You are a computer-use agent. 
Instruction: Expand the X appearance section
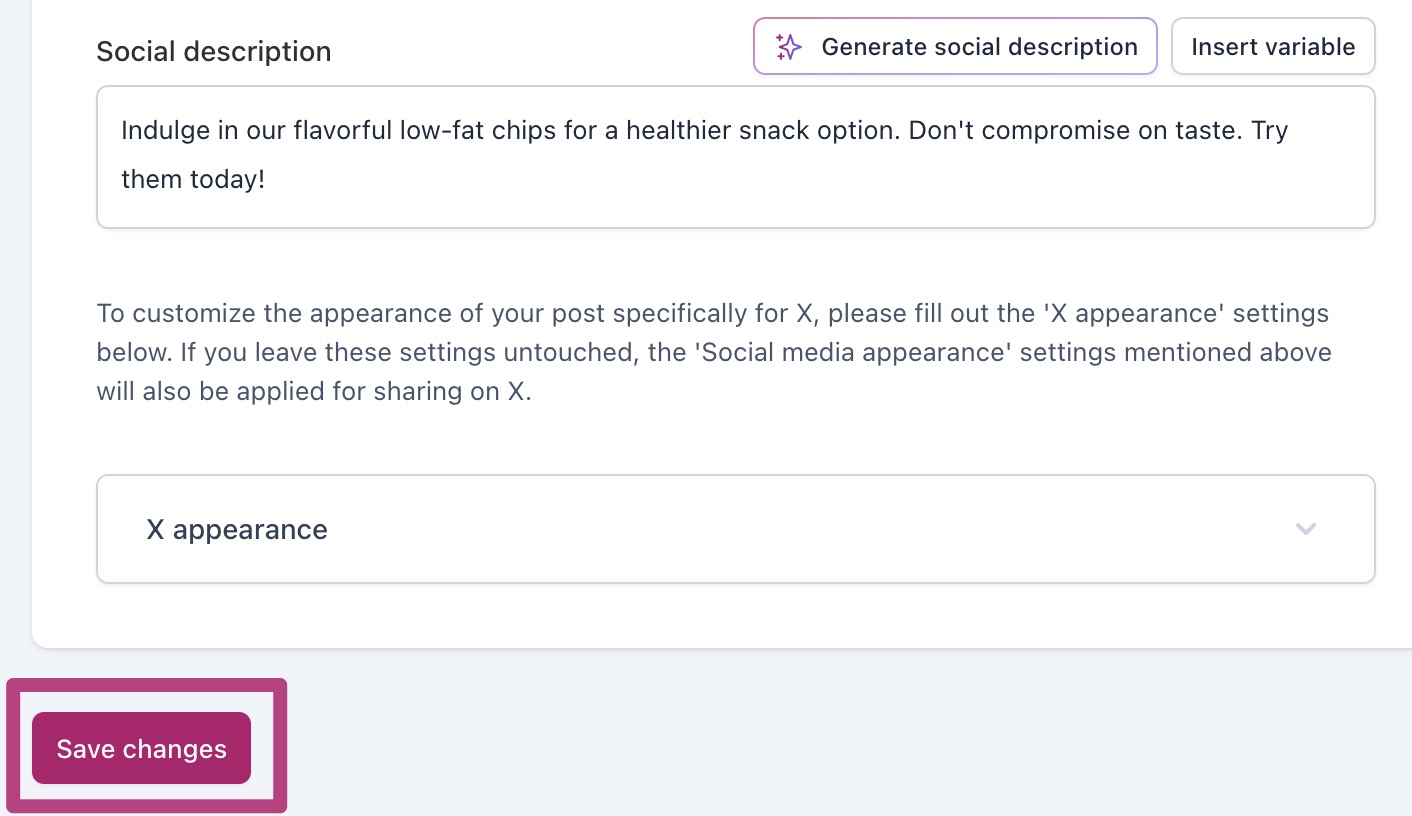point(736,529)
